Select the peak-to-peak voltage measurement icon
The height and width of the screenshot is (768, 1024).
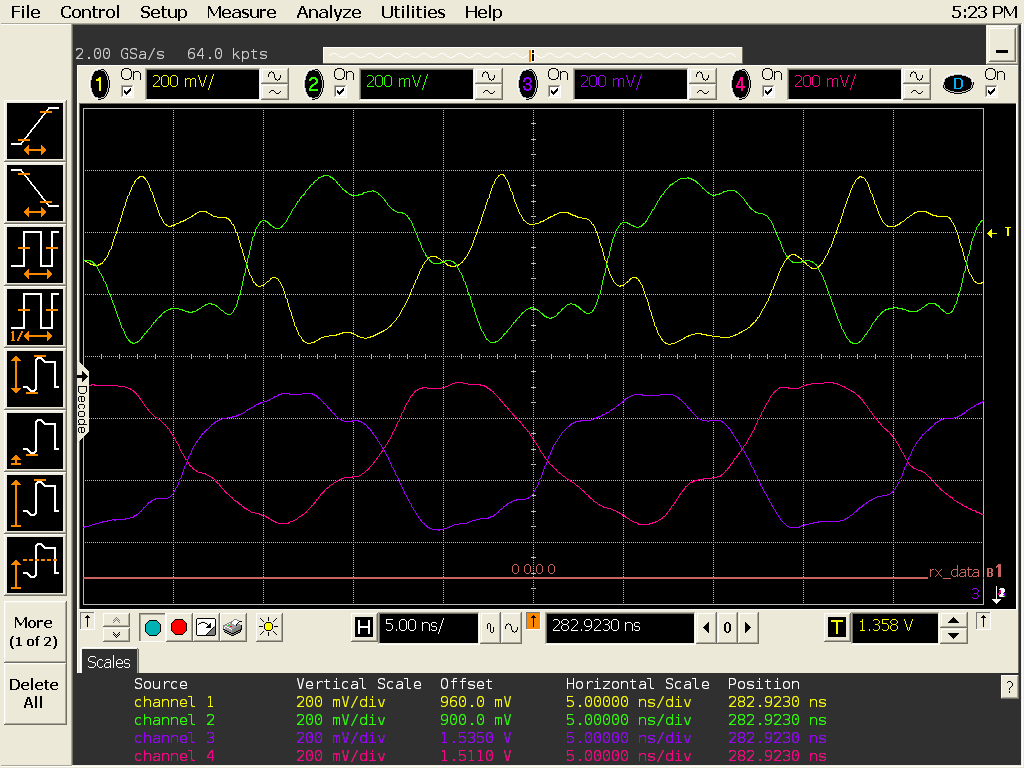click(x=35, y=379)
